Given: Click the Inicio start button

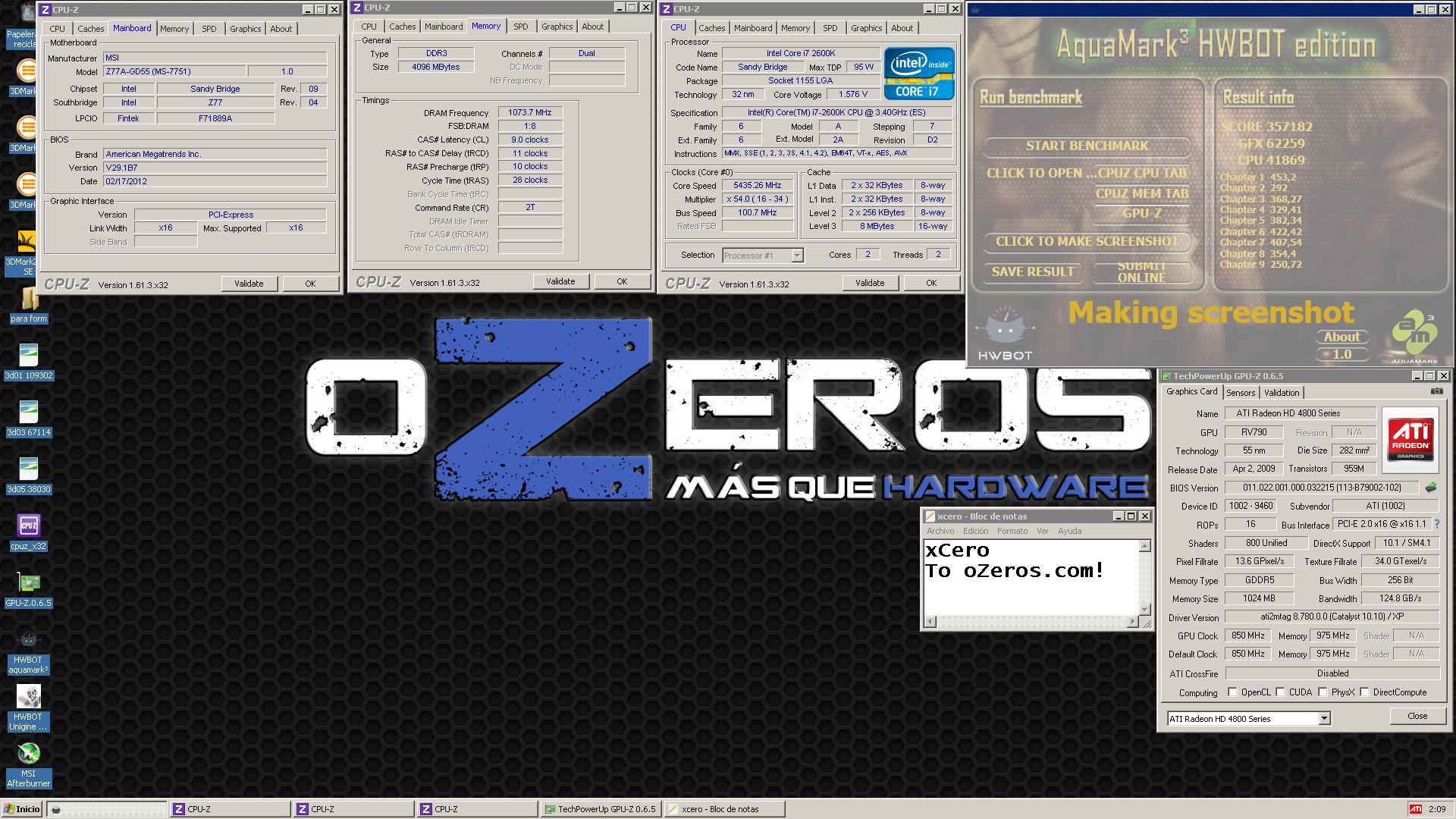Looking at the screenshot, I should [x=22, y=809].
